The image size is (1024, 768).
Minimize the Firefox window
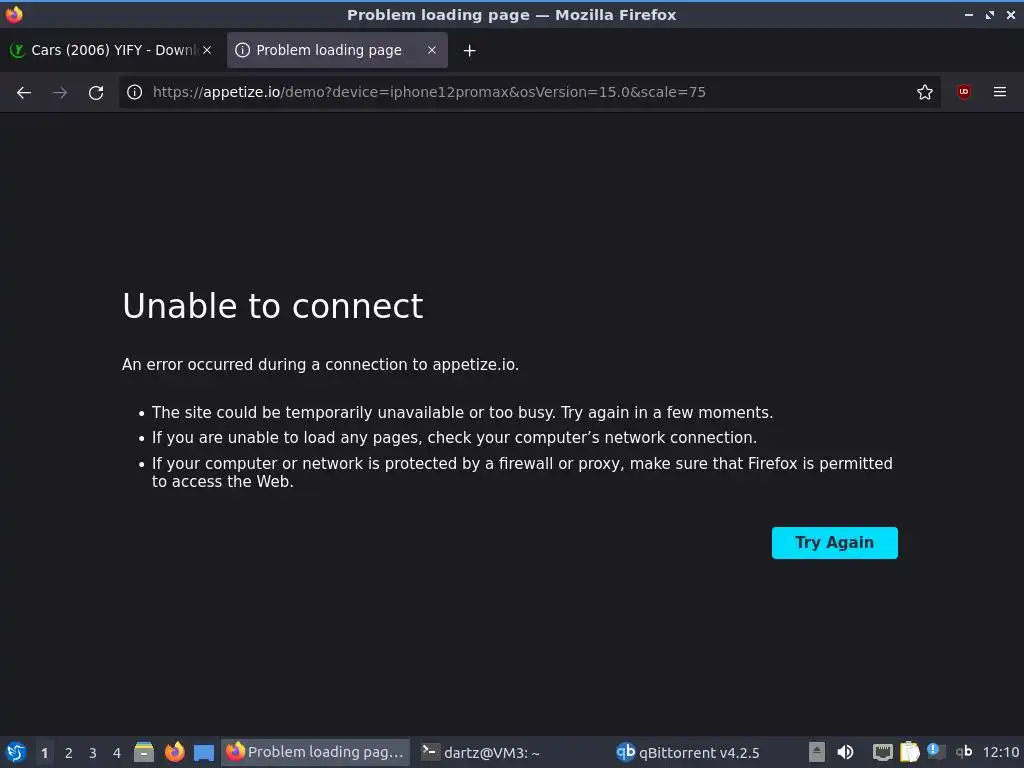tap(968, 14)
